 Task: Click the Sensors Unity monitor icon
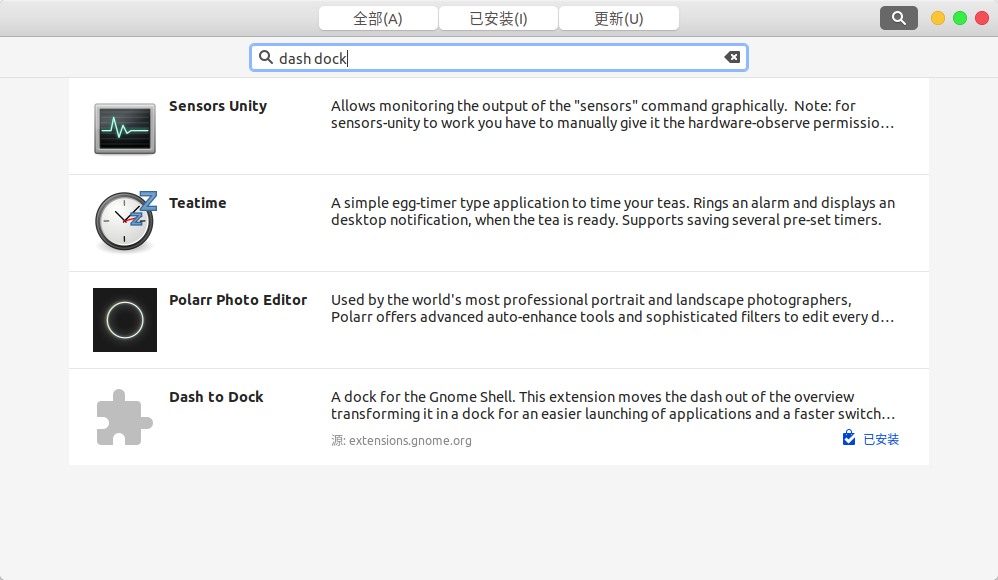pyautogui.click(x=124, y=127)
